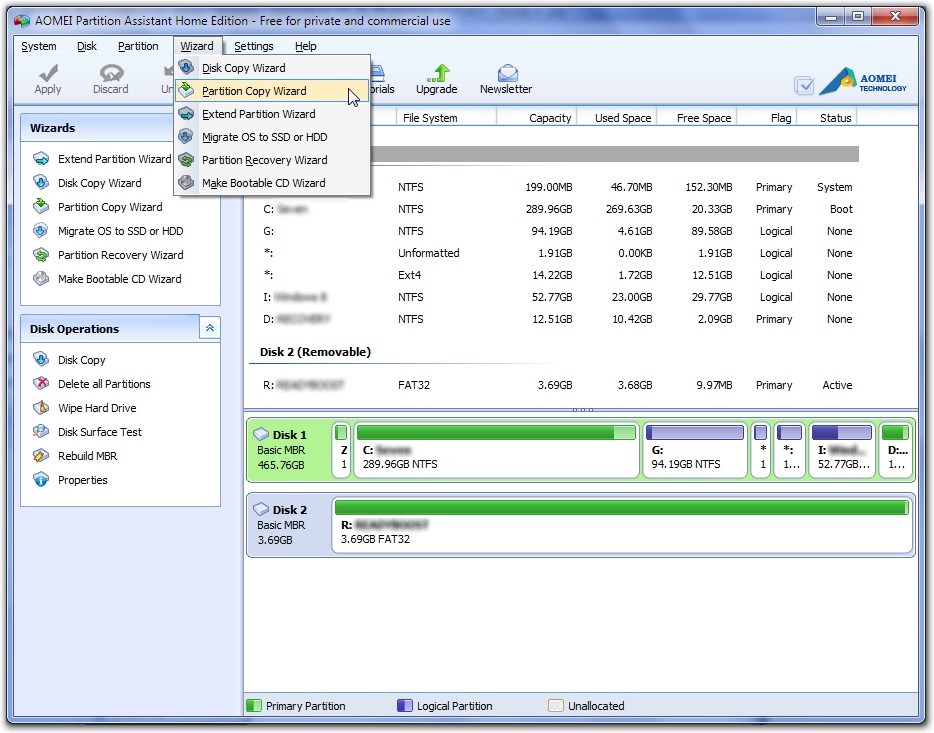Click Rebuild MBR icon
The image size is (934, 733).
pyautogui.click(x=41, y=456)
